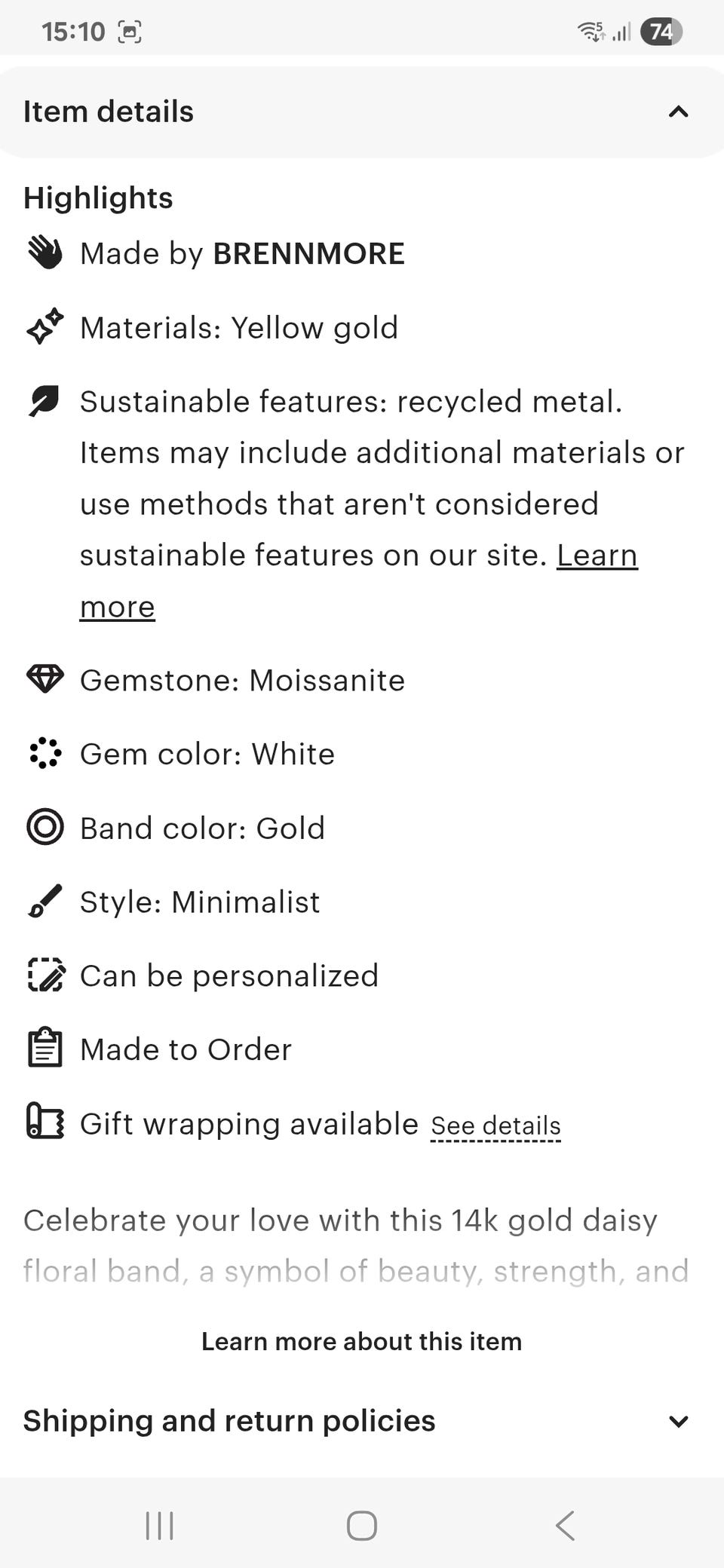Tap the leaf icon for Sustainable features
Screen dimensions: 724x1568
pyautogui.click(x=45, y=401)
